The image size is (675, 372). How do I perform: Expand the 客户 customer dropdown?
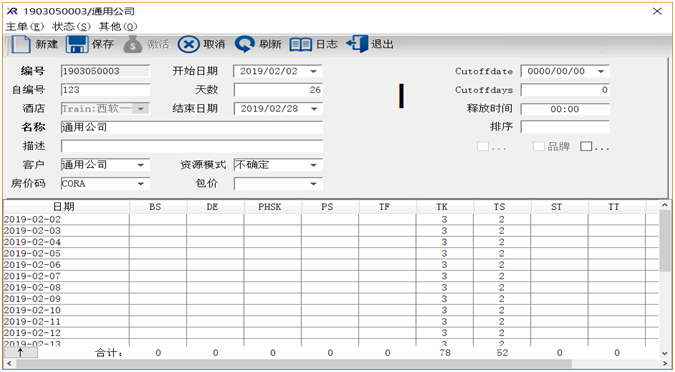point(141,165)
